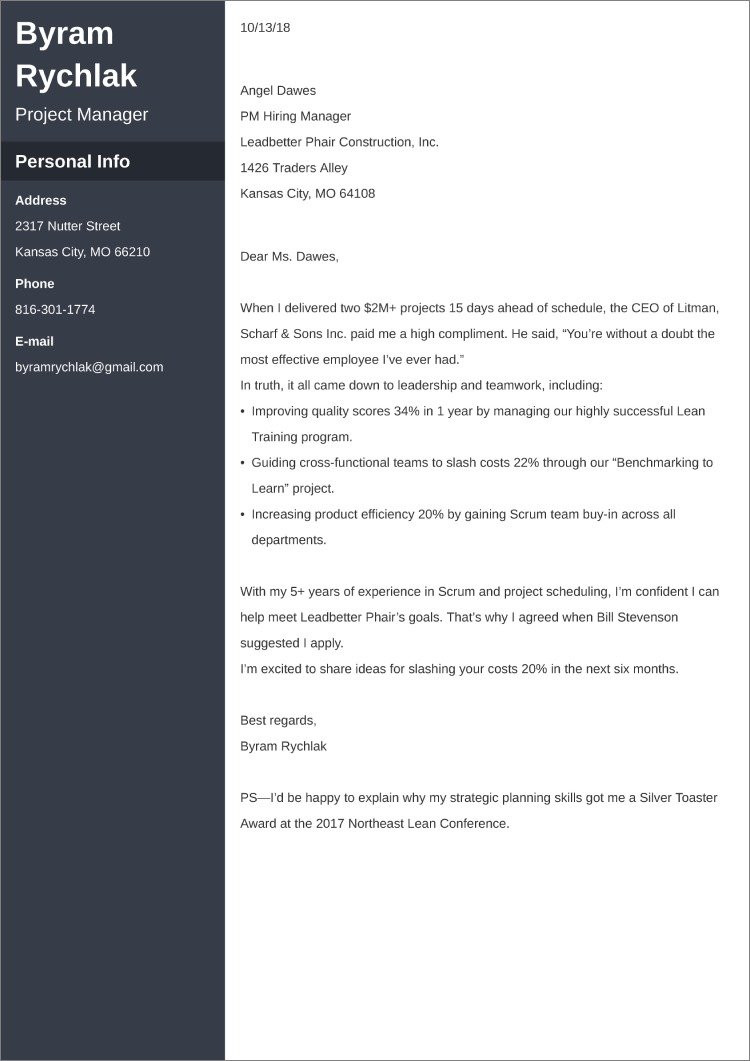This screenshot has width=750, height=1061.
Task: Click the 2317 Nutter Street address line
Action: 67,226
